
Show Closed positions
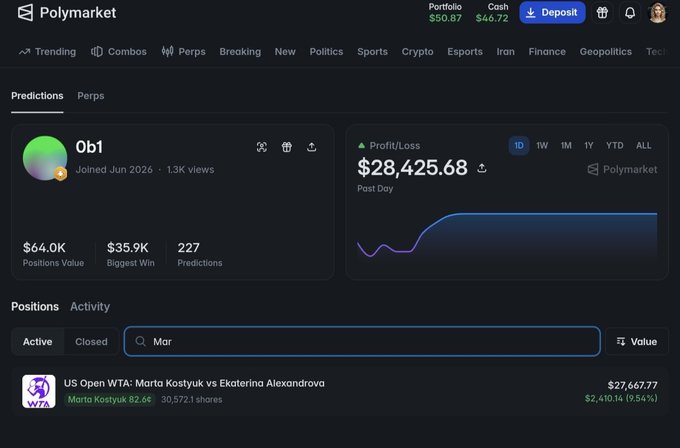click(x=91, y=342)
